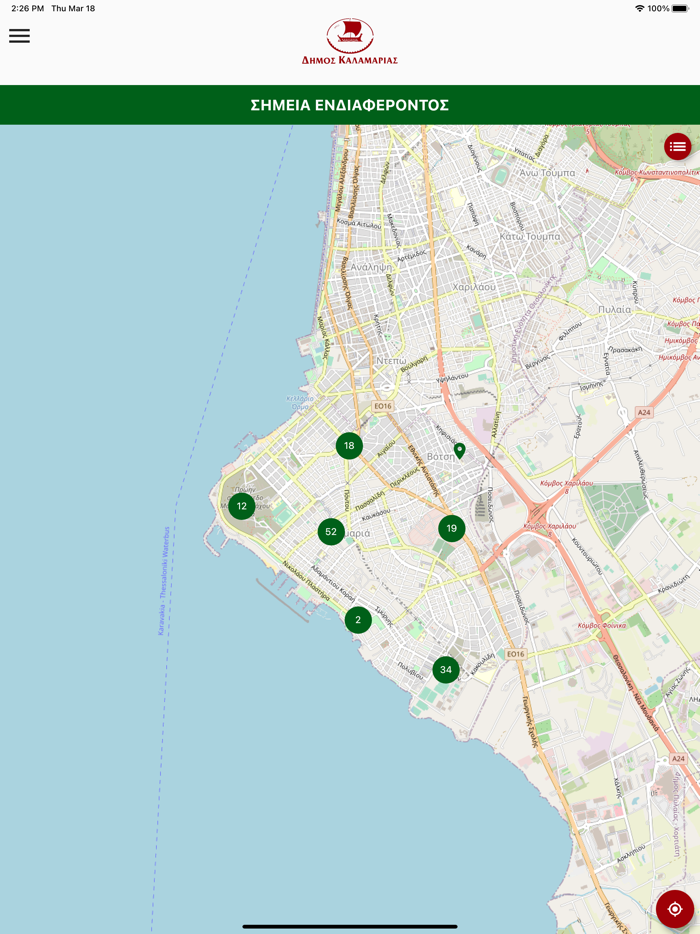Tap the Κάτω Τούμπα map label

click(x=530, y=236)
